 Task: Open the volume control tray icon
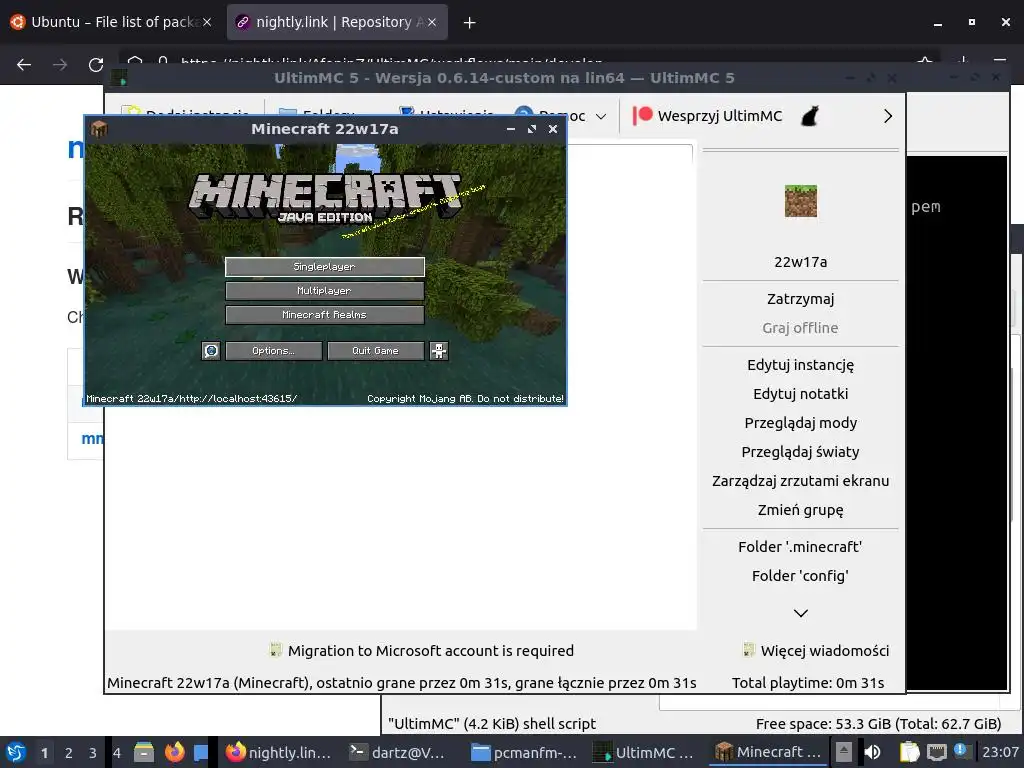pyautogui.click(x=872, y=752)
